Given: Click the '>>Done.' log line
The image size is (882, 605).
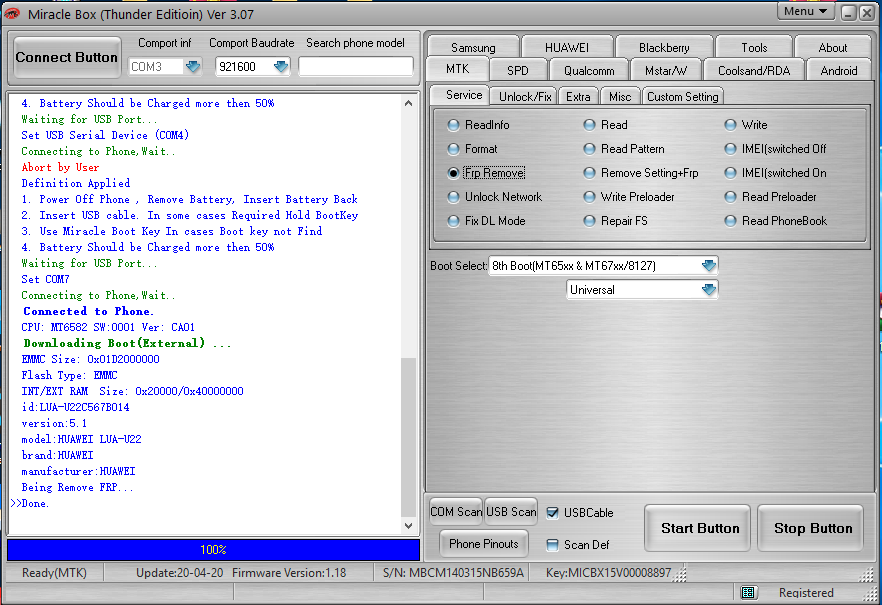Looking at the screenshot, I should pyautogui.click(x=30, y=503).
